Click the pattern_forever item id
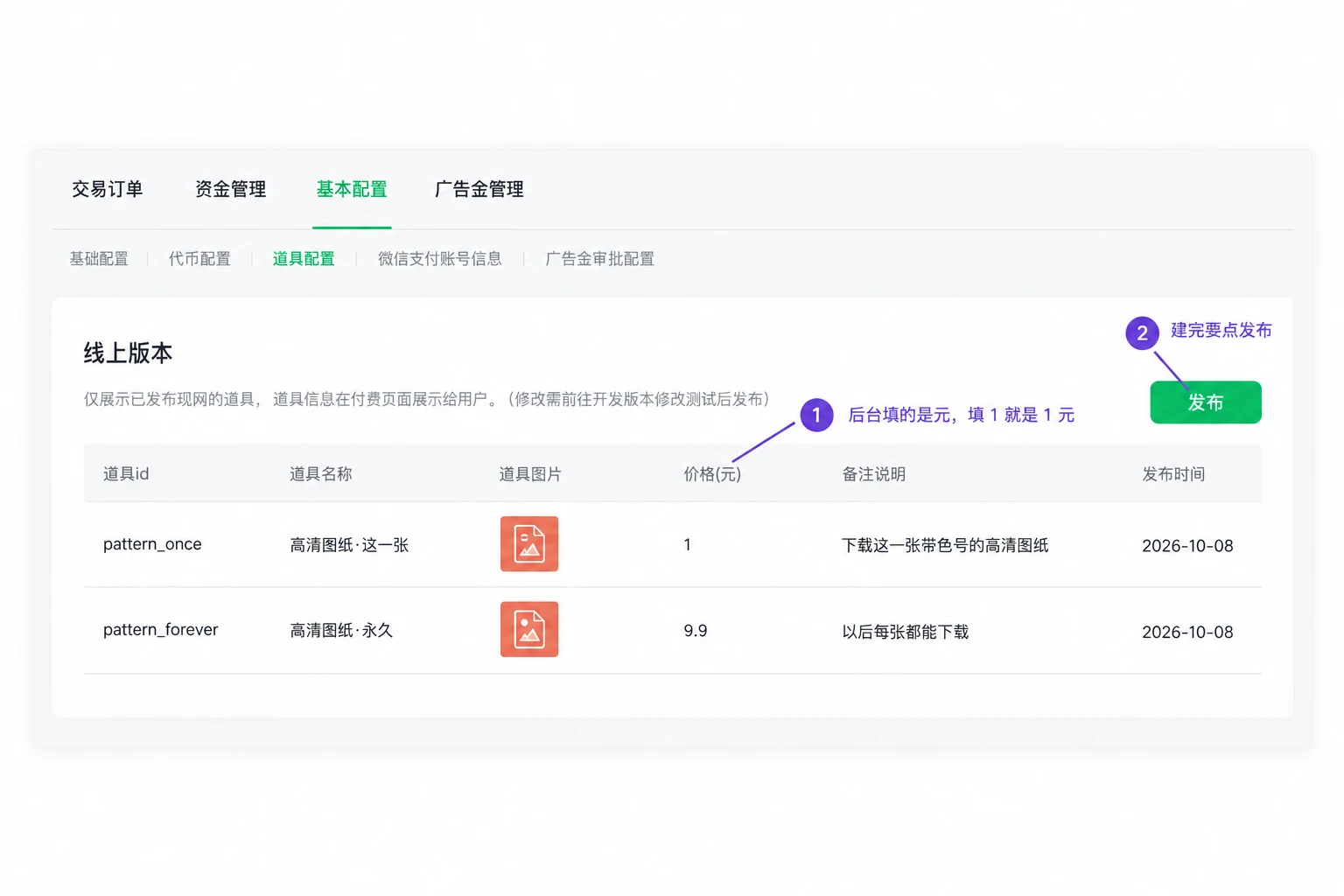Viewport: 1344px width, 896px height. tap(161, 630)
